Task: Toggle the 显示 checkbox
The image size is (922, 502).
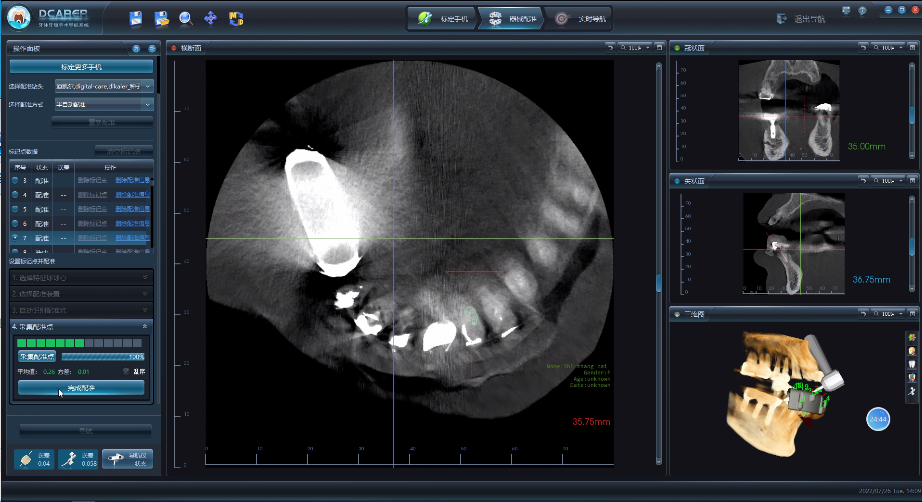Action: [126, 371]
